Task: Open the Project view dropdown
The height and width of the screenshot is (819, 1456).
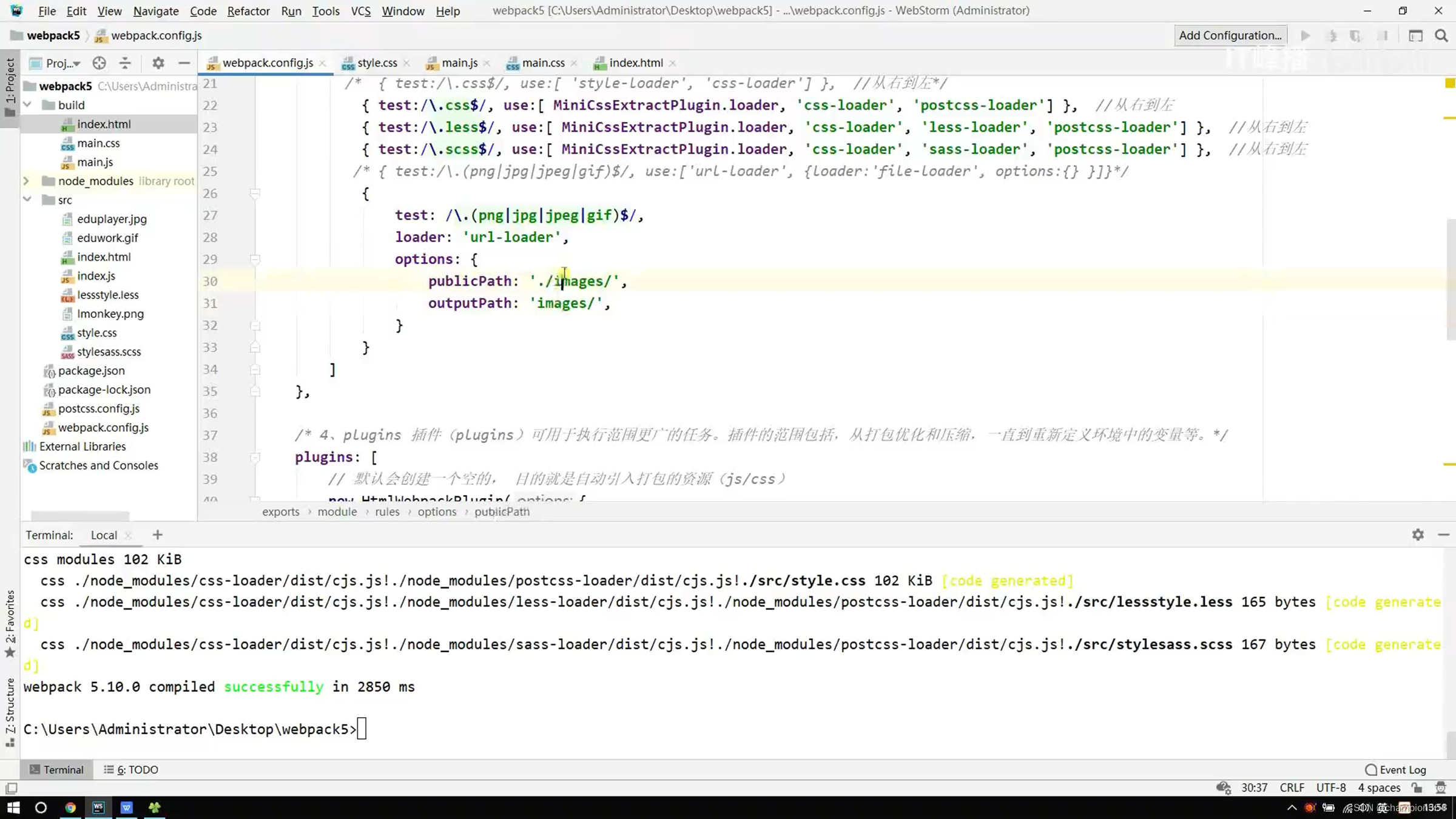Action: (55, 62)
